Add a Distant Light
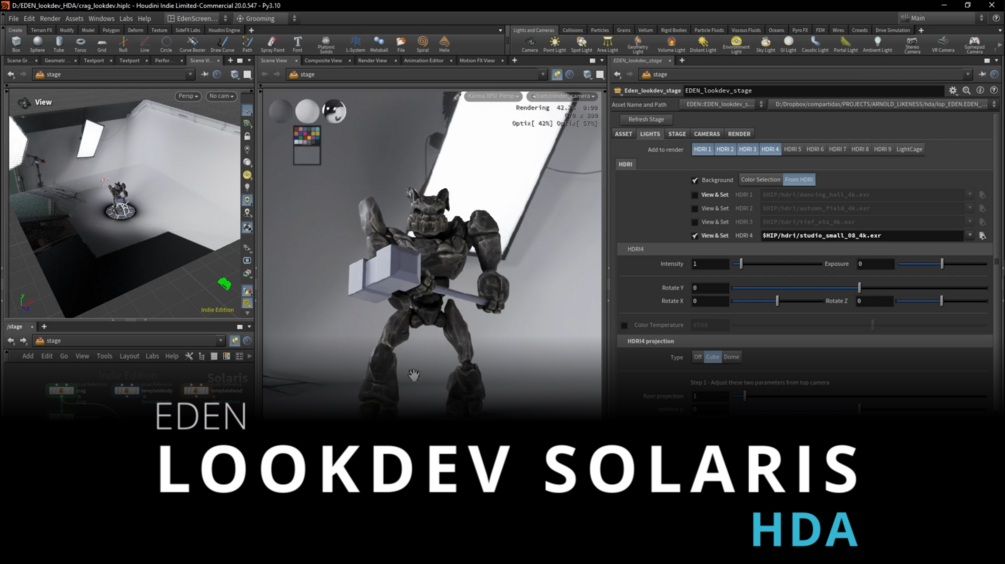Screen dimensions: 1005x564 pos(702,44)
